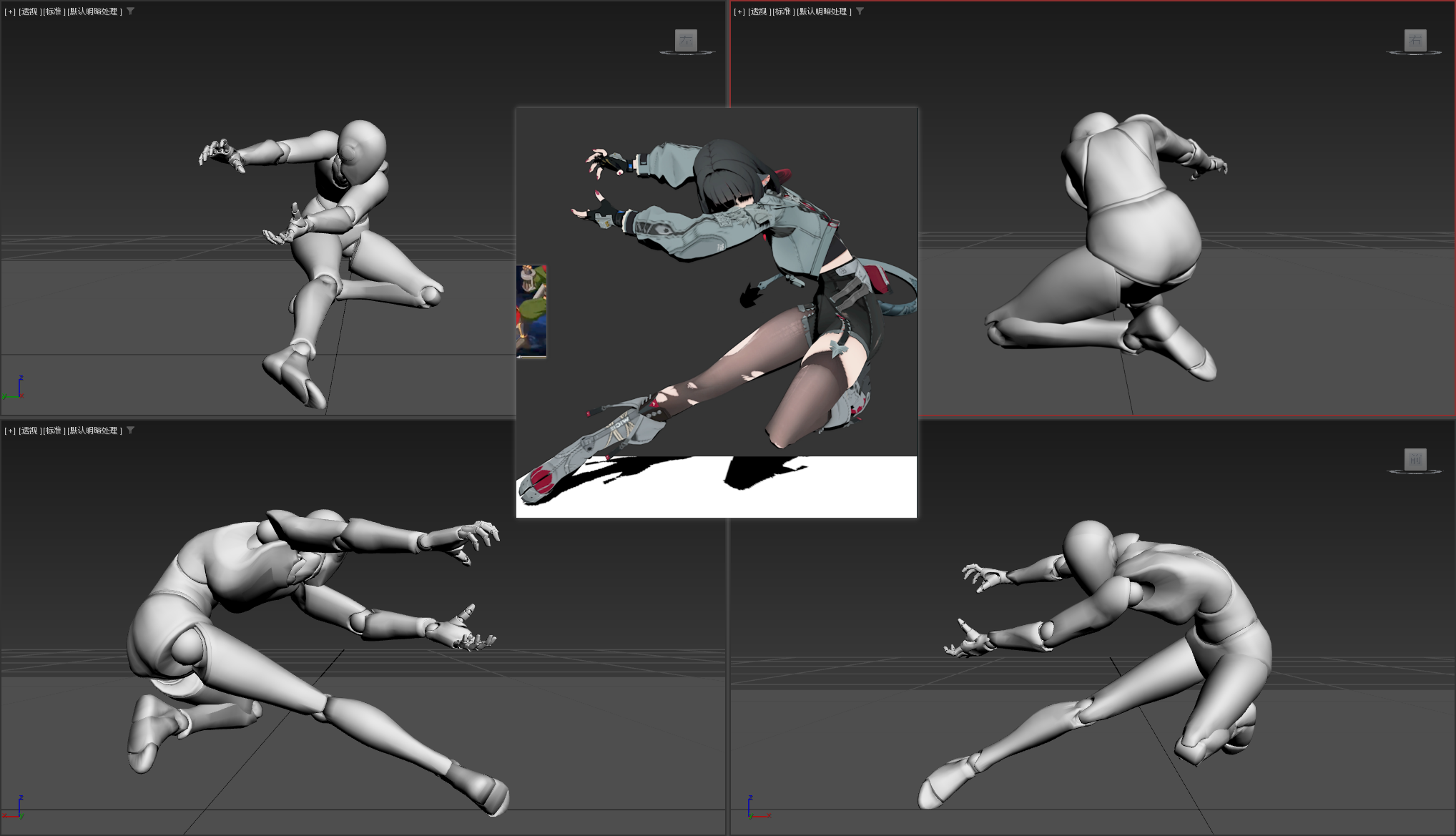Image resolution: width=1456 pixels, height=836 pixels.
Task: Click the ViewCube compass ring in bottom-right viewport
Action: pos(1414,472)
